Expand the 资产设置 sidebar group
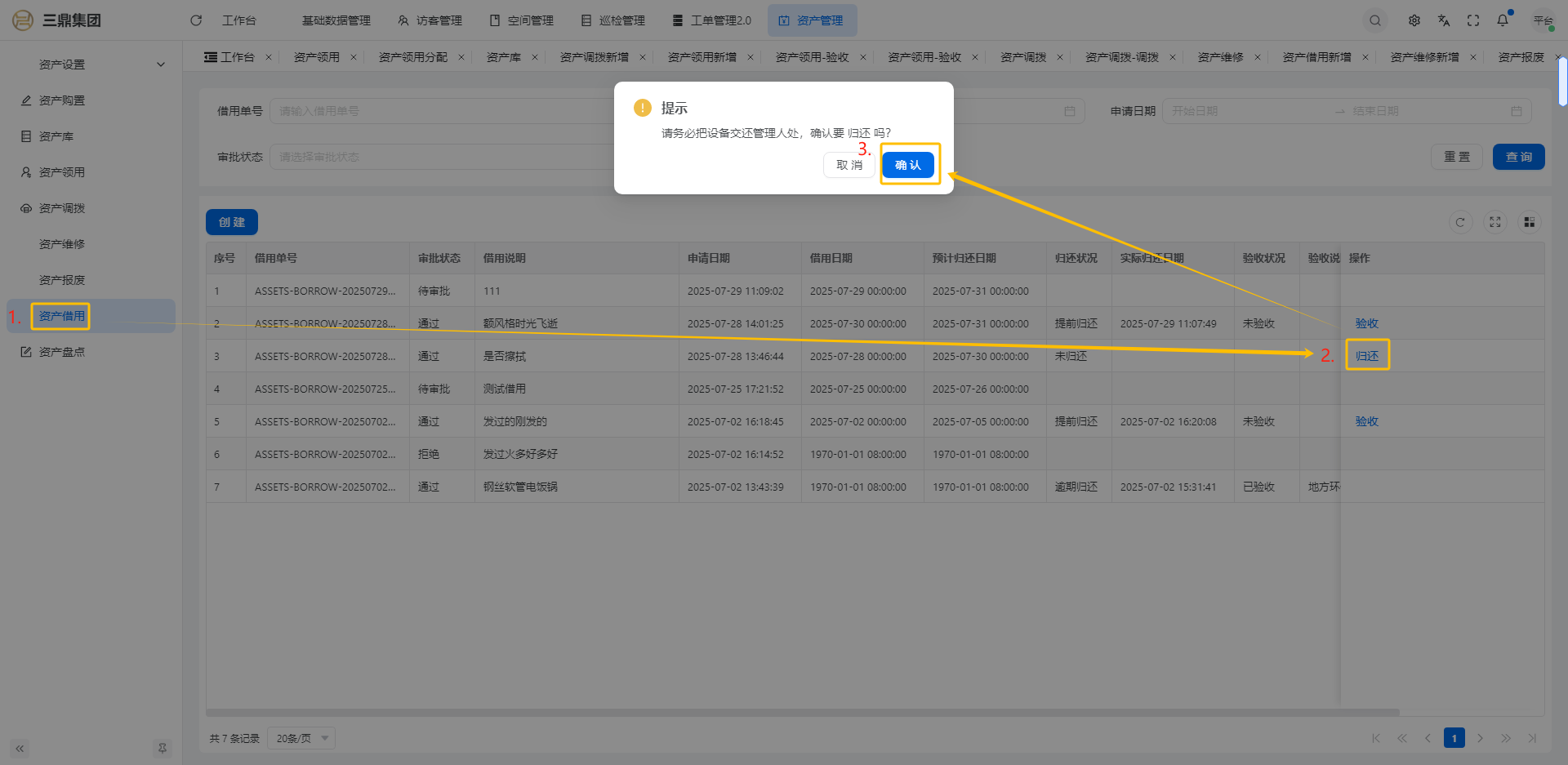 [x=98, y=64]
